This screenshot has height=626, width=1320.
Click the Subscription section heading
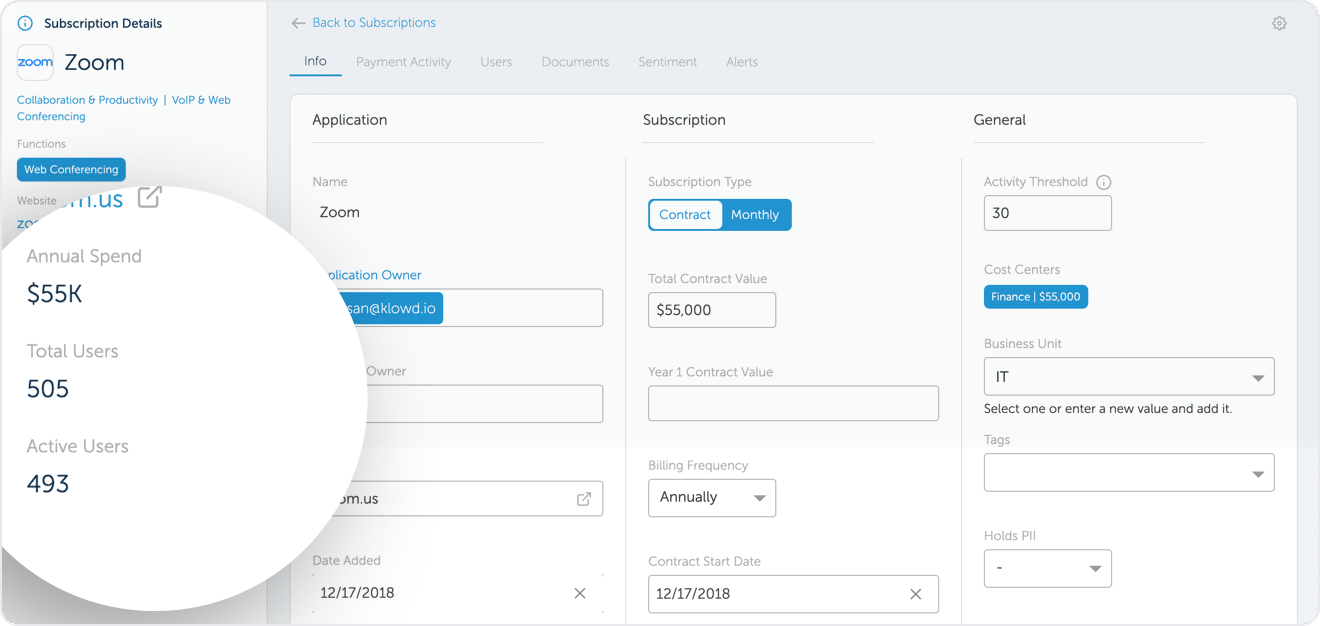pyautogui.click(x=684, y=120)
